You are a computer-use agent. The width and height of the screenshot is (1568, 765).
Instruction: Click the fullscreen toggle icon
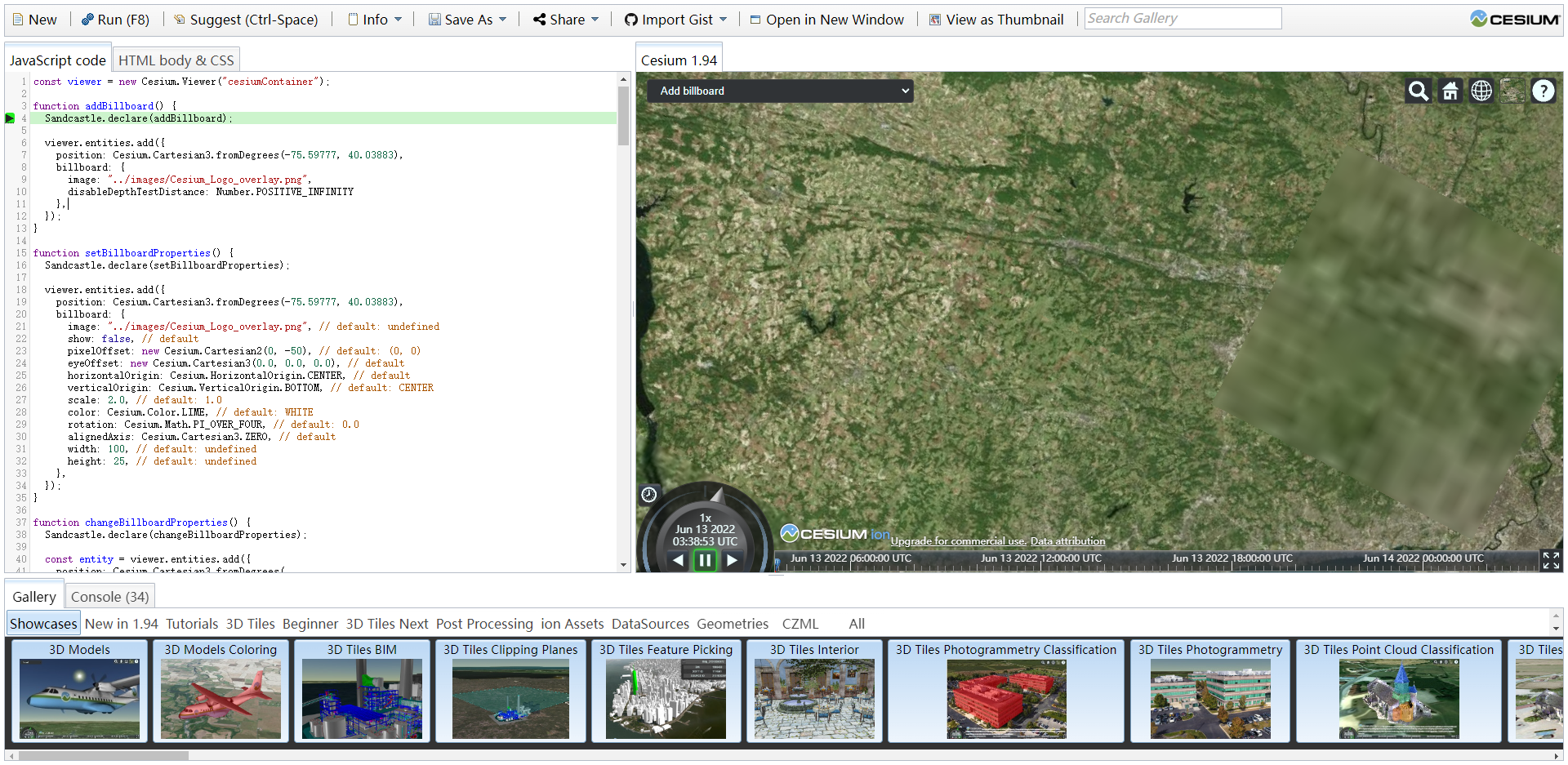pos(1551,560)
